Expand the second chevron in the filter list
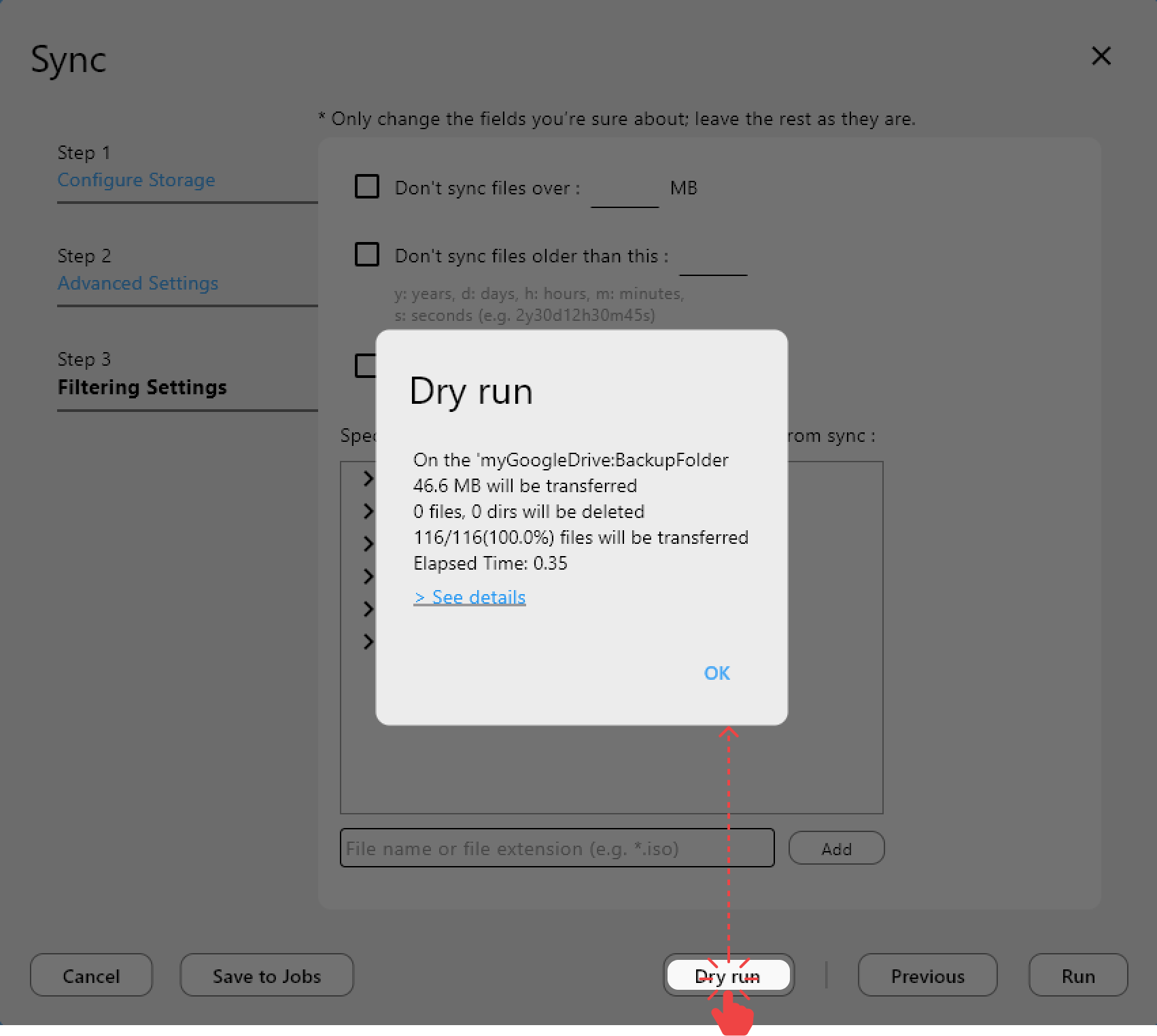 click(368, 511)
